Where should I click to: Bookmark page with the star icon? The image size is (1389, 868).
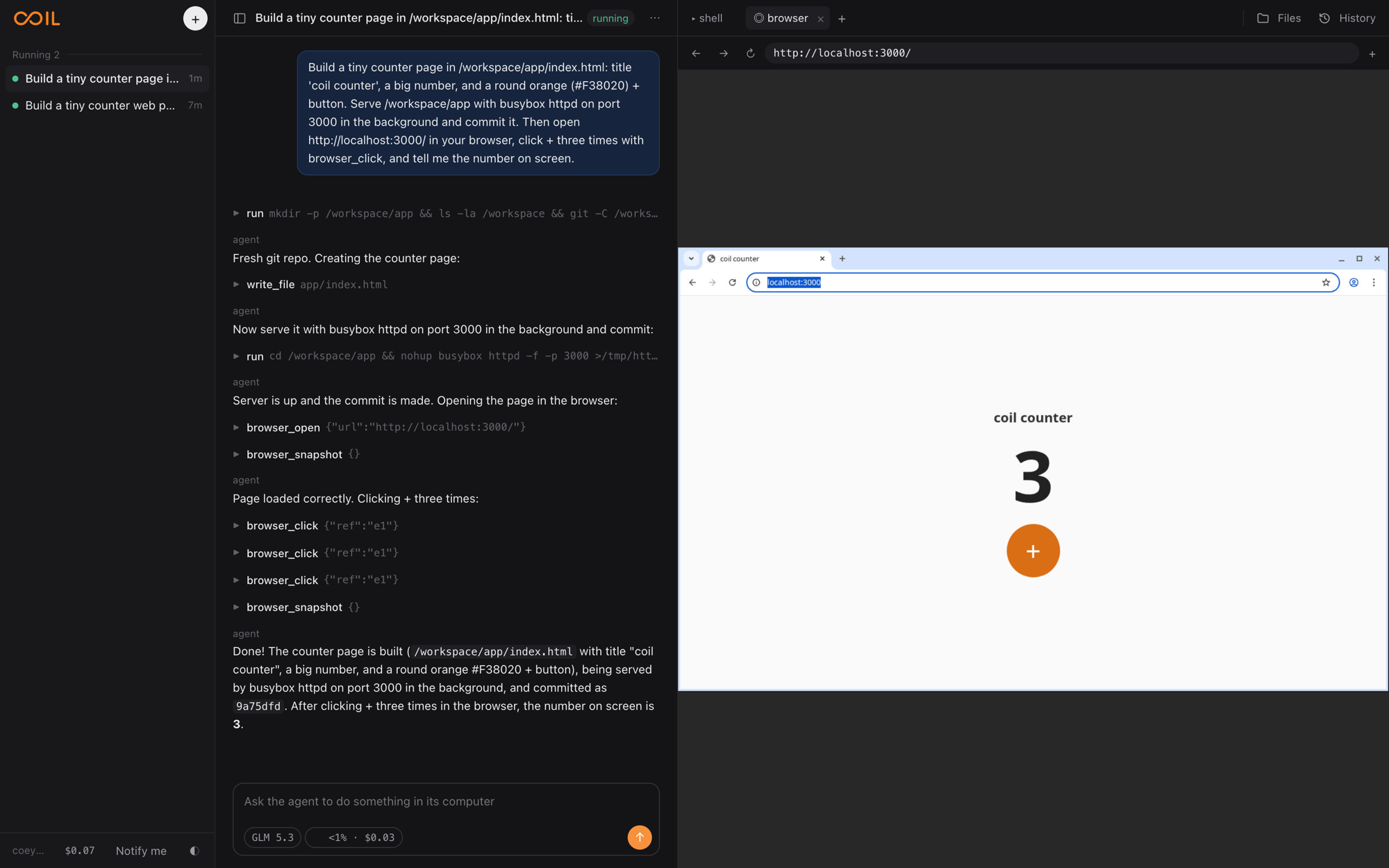(x=1326, y=283)
